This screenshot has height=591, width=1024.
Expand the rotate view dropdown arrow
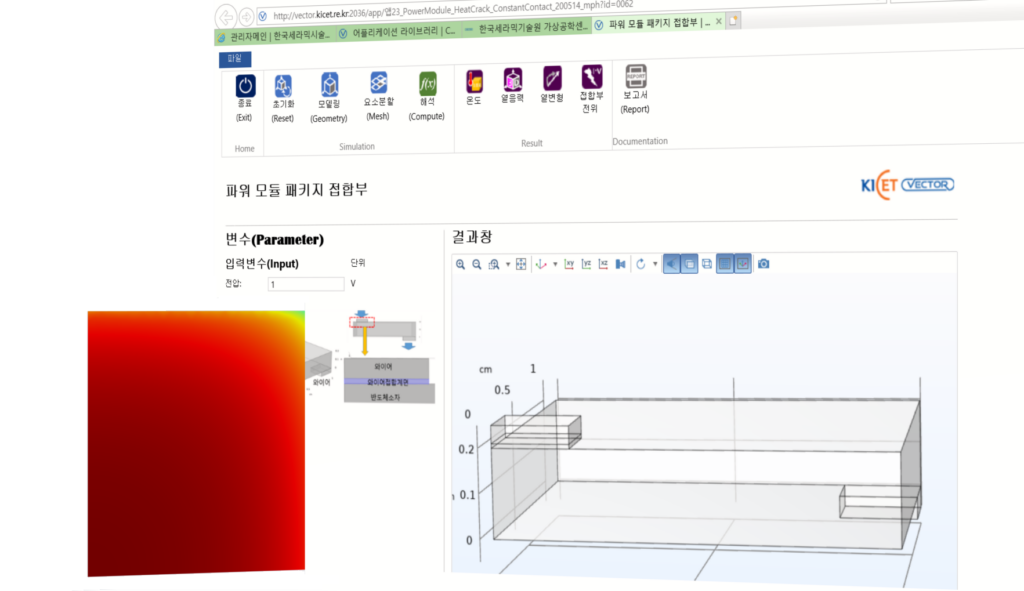(655, 264)
